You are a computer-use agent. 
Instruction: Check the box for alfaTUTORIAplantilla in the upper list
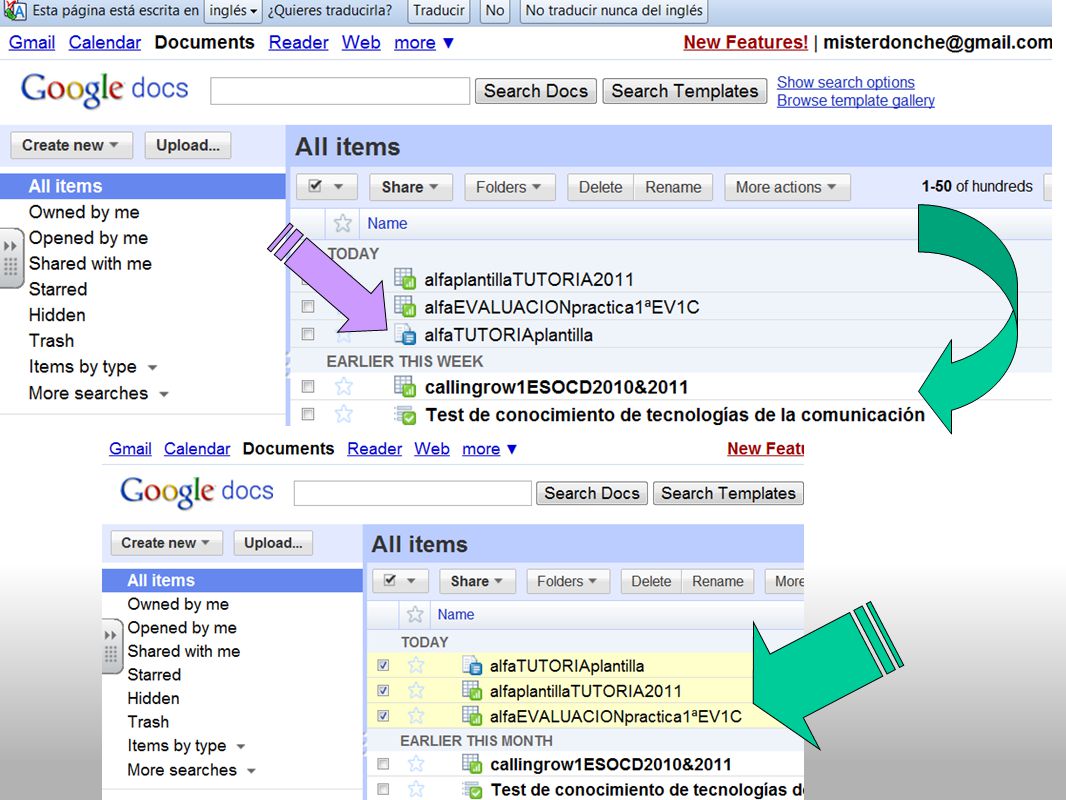tap(308, 334)
